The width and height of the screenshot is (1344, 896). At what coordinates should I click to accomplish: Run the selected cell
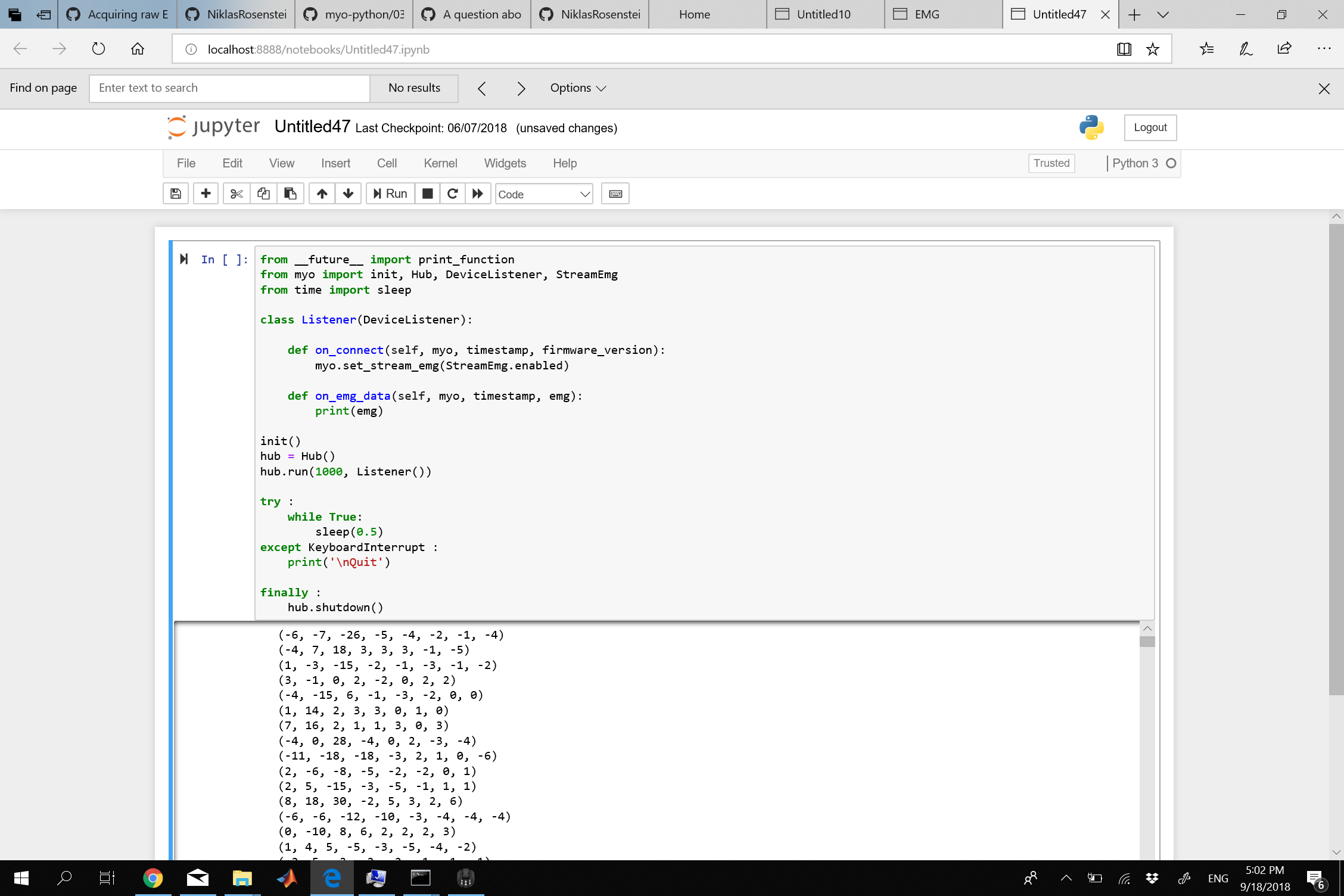pyautogui.click(x=389, y=193)
